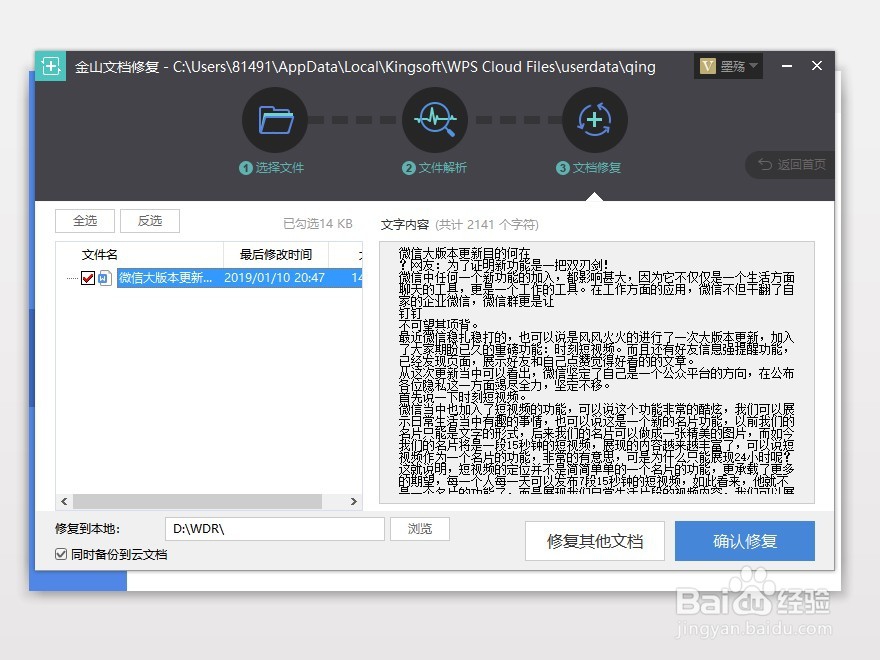Image resolution: width=880 pixels, height=660 pixels.
Task: Click the 已勾选14 KB status text
Action: point(318,224)
